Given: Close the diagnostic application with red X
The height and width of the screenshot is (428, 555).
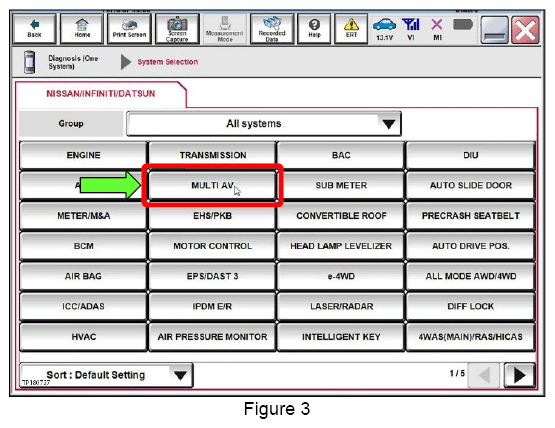Looking at the screenshot, I should coord(525,30).
